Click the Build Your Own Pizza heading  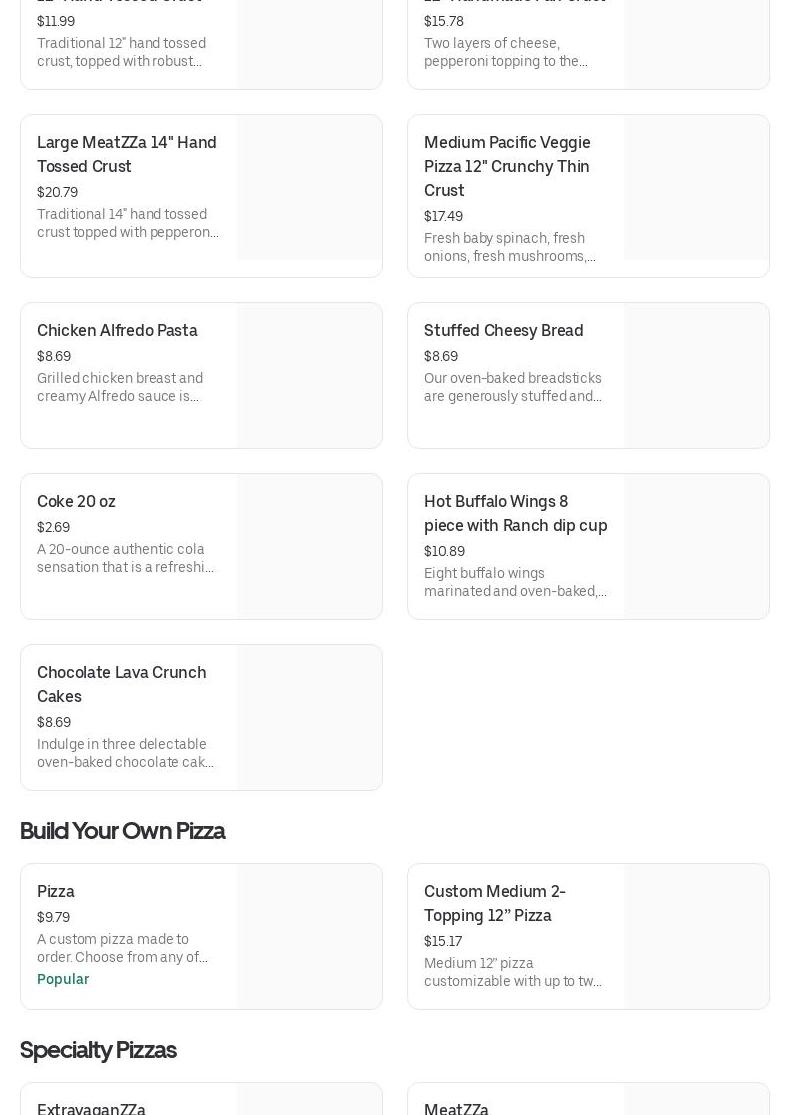pos(122,831)
